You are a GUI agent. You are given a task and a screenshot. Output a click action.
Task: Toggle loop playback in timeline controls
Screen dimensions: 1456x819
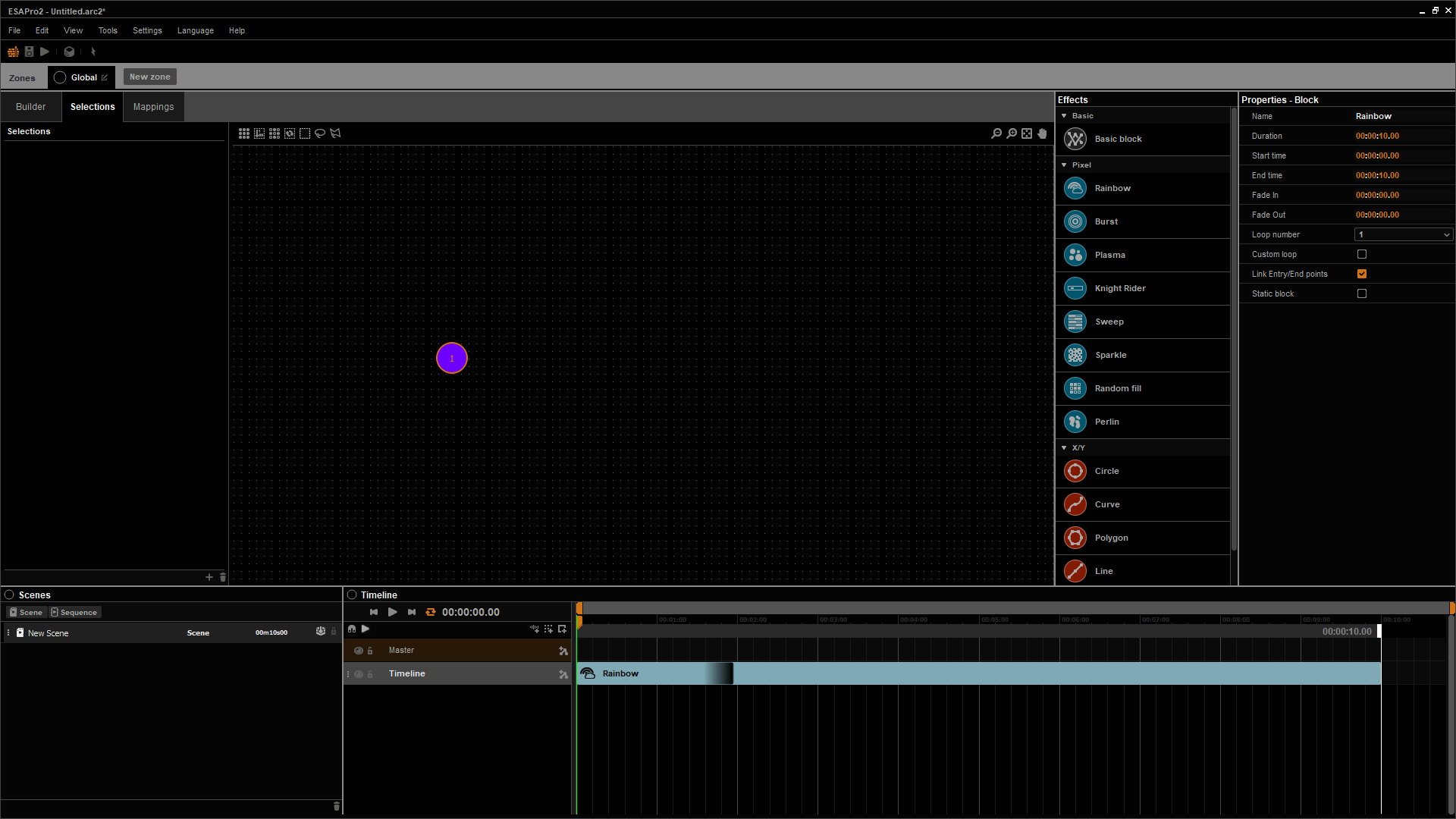pyautogui.click(x=431, y=612)
